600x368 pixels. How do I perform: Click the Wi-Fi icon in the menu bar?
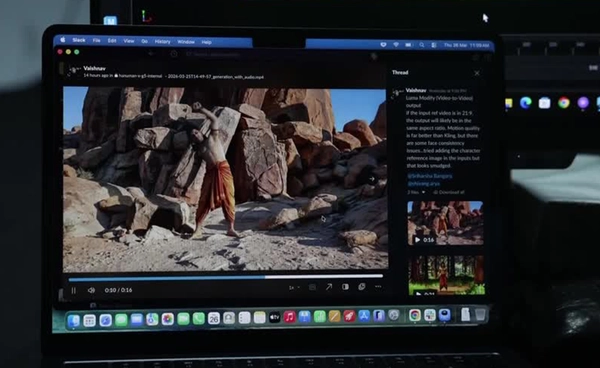point(396,45)
